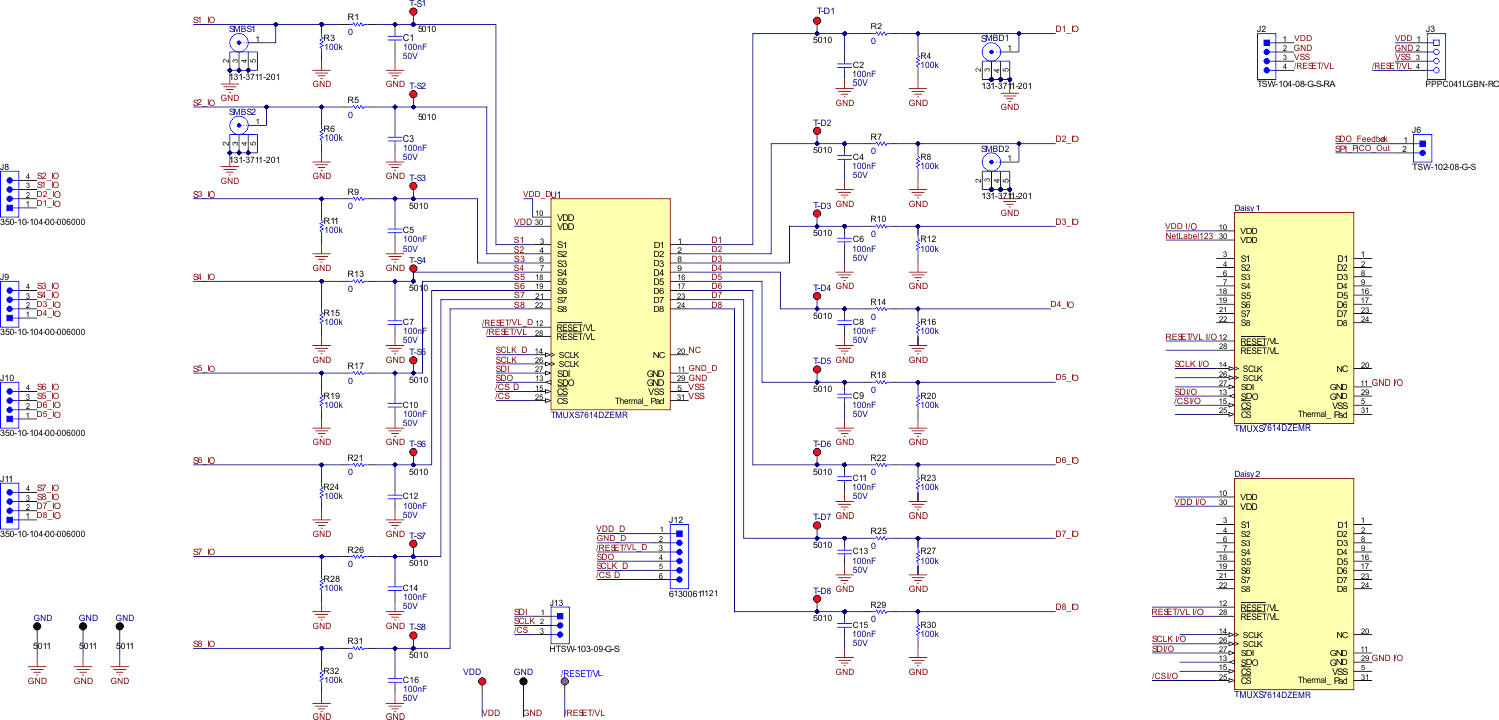Select the Daisy 2 IC body

coord(1293,584)
